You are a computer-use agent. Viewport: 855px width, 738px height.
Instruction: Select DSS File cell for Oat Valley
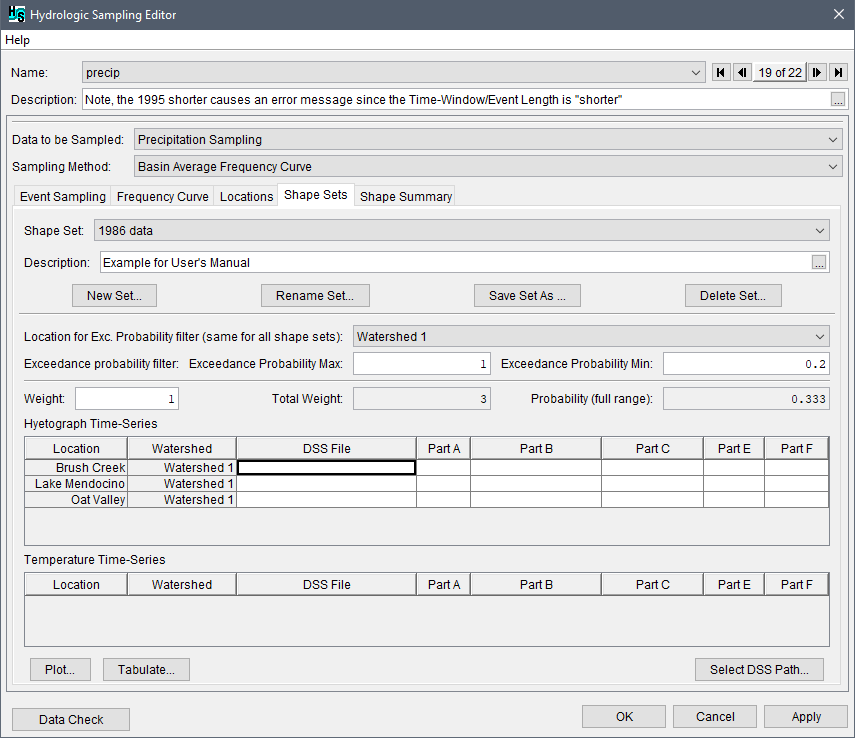[x=327, y=500]
